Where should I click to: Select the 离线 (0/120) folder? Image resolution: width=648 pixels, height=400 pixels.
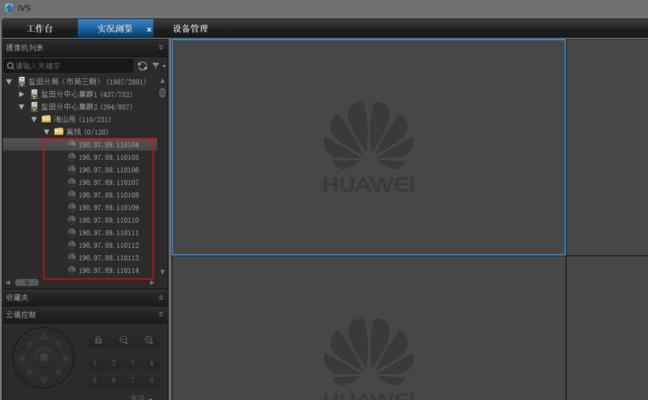tap(87, 132)
